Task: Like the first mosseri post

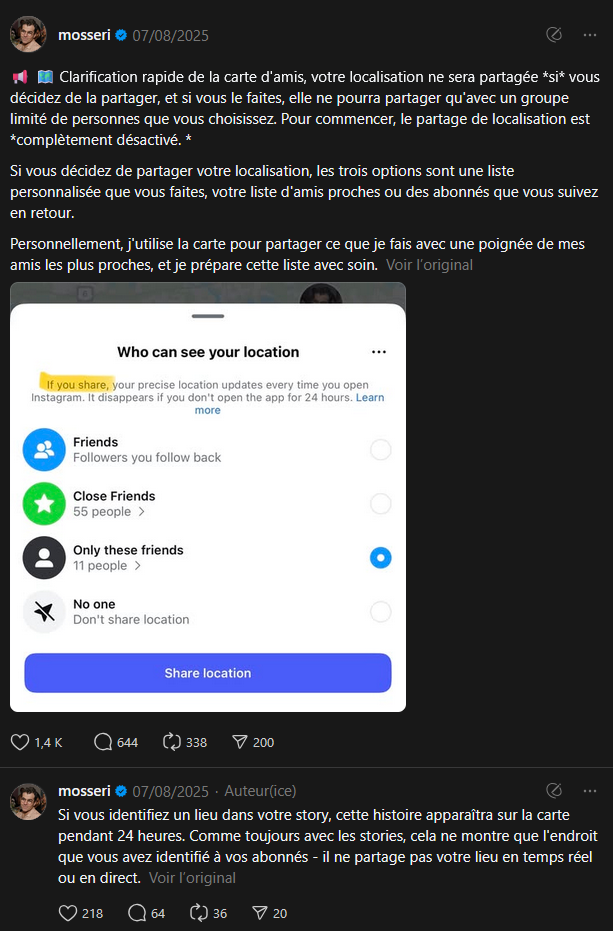Action: click(x=20, y=742)
